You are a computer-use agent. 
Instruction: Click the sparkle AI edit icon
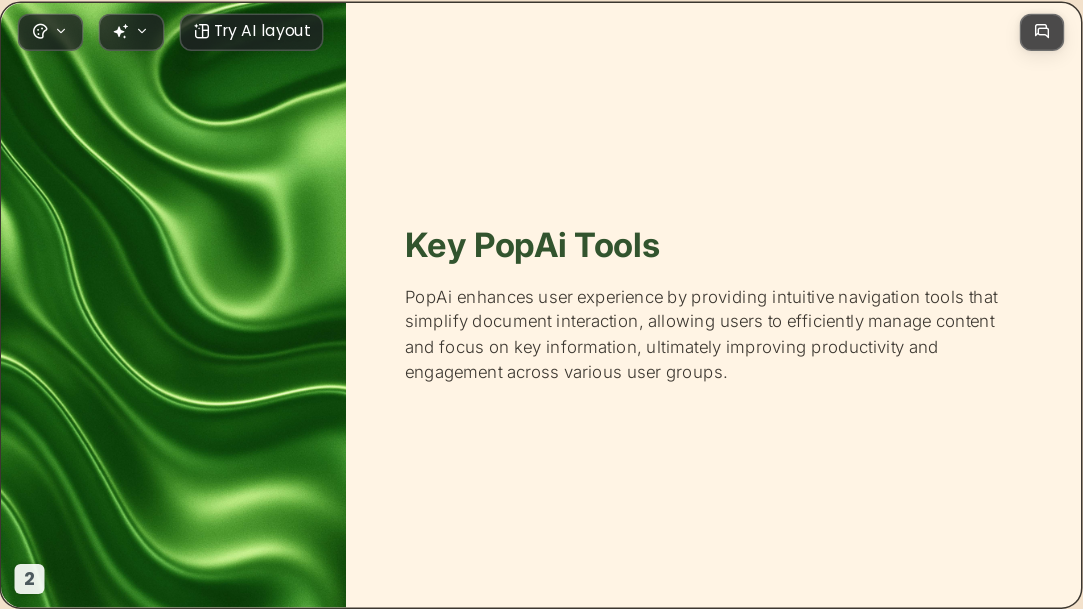pyautogui.click(x=120, y=32)
